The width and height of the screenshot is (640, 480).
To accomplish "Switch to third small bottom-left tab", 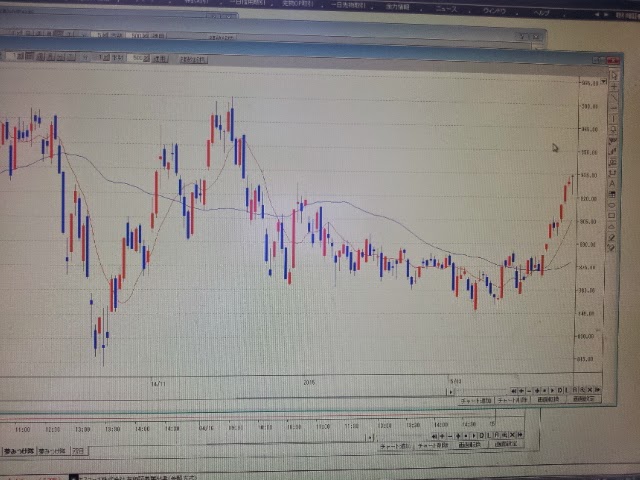I will tap(78, 451).
